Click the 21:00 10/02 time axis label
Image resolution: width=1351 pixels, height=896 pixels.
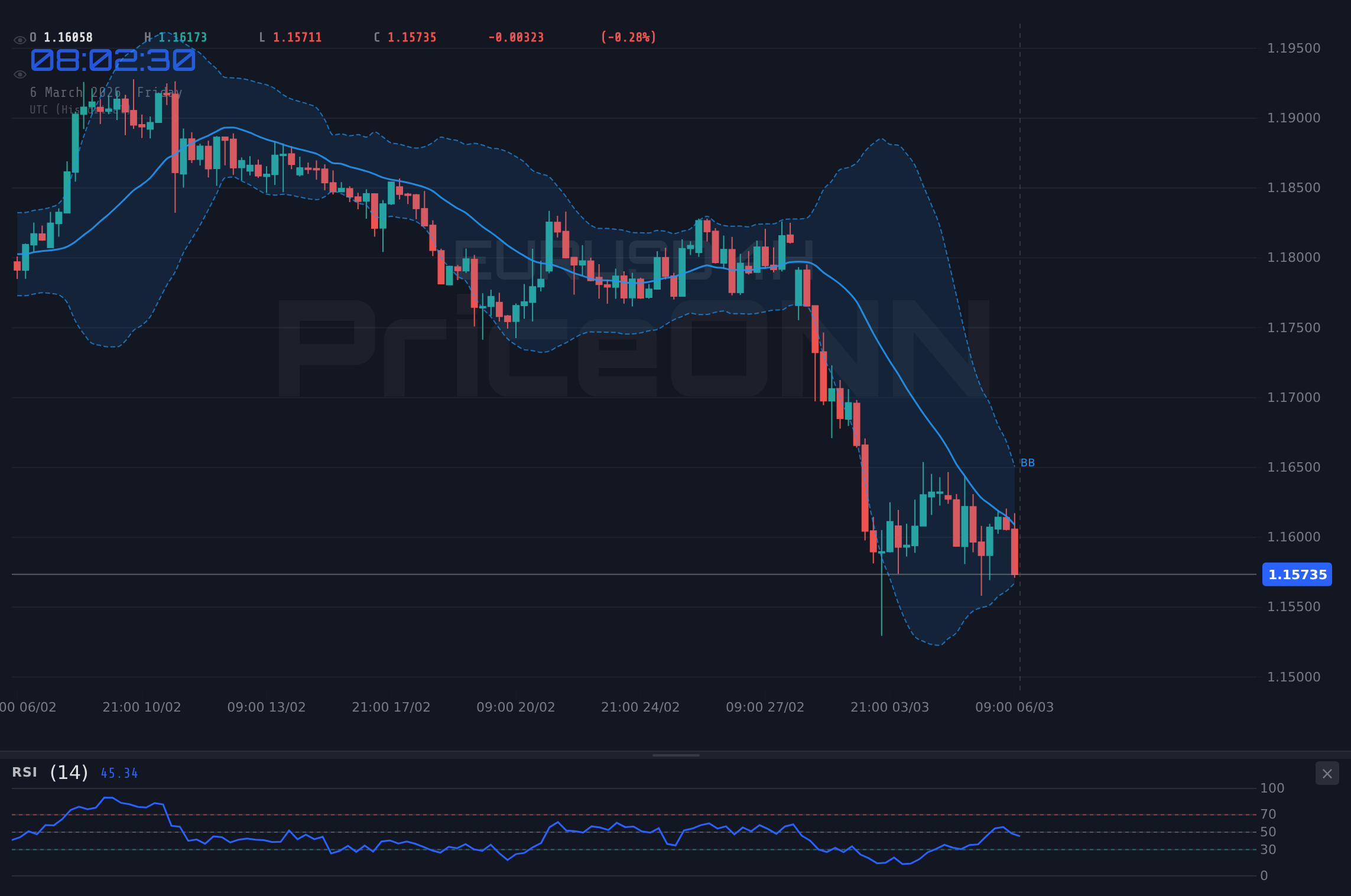tap(142, 707)
